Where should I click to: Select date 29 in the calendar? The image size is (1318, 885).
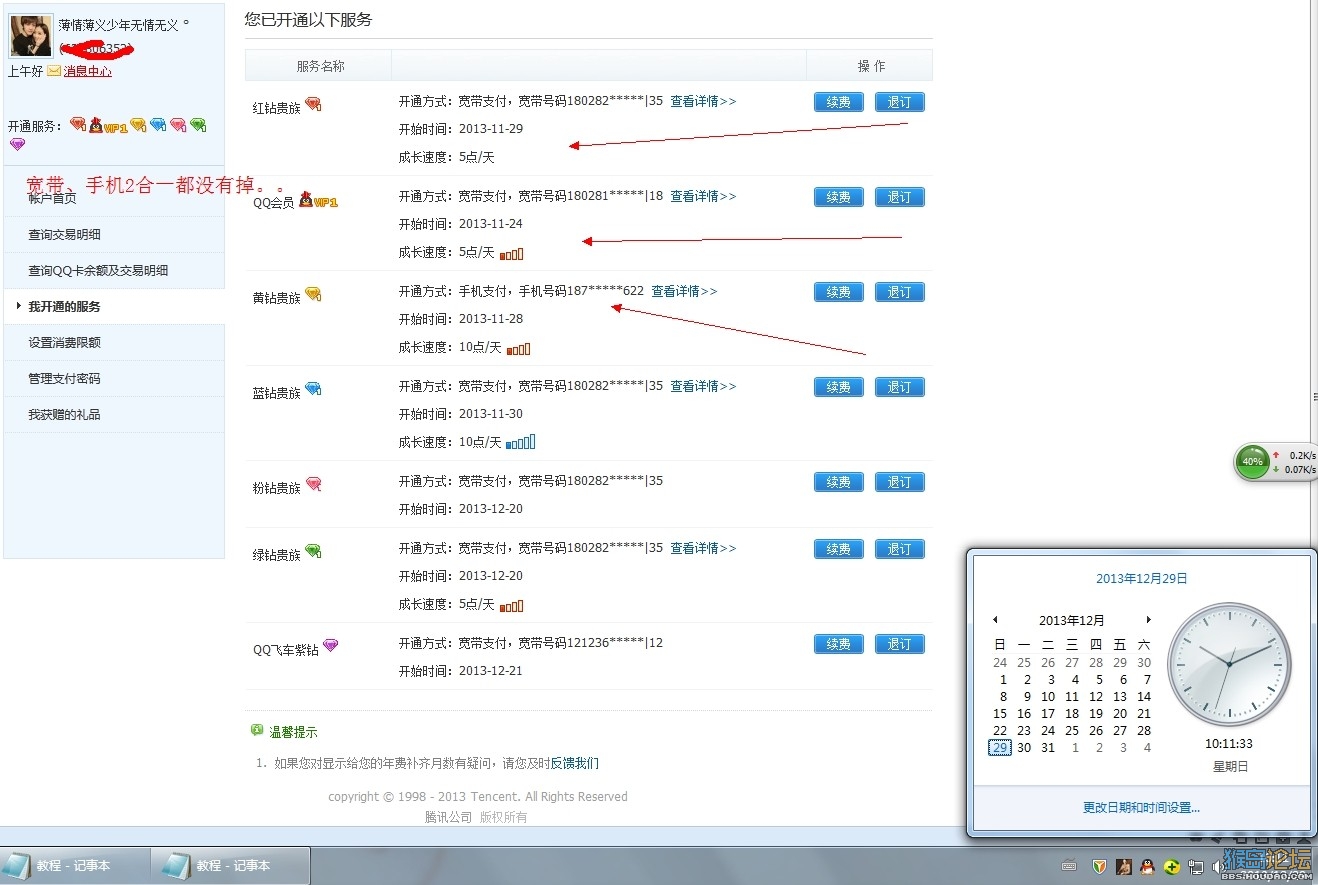coord(1000,748)
